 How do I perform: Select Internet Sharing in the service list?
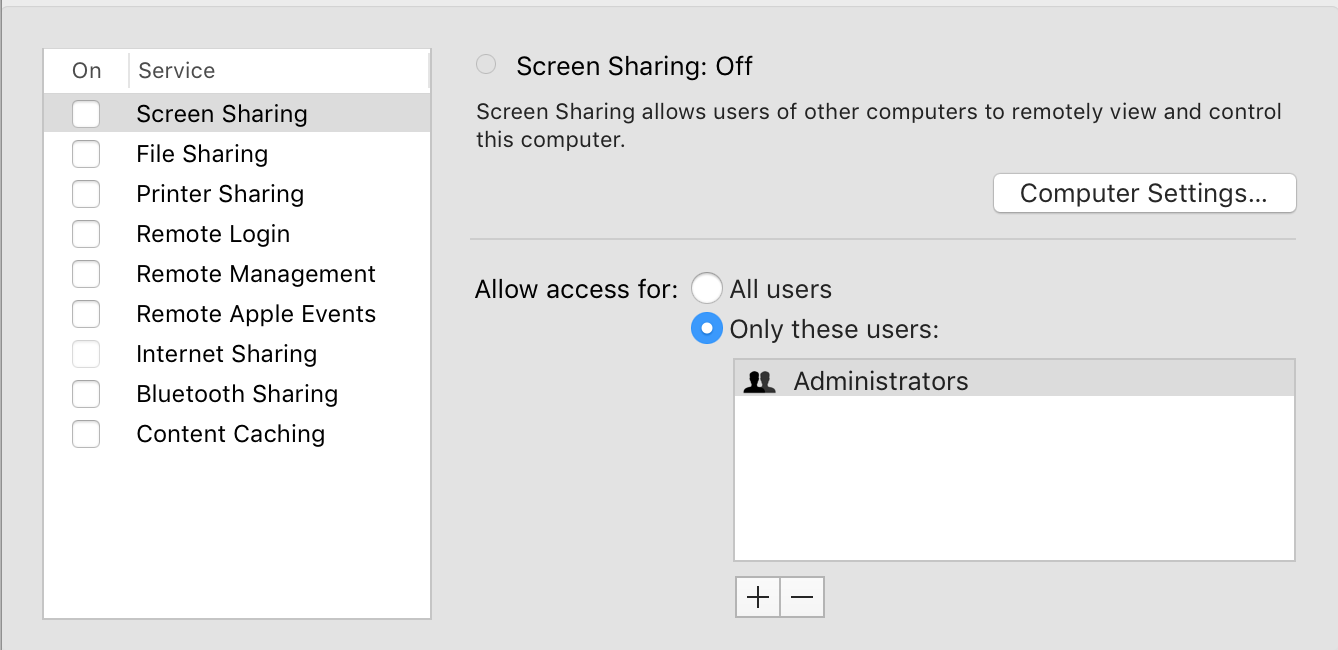(227, 354)
